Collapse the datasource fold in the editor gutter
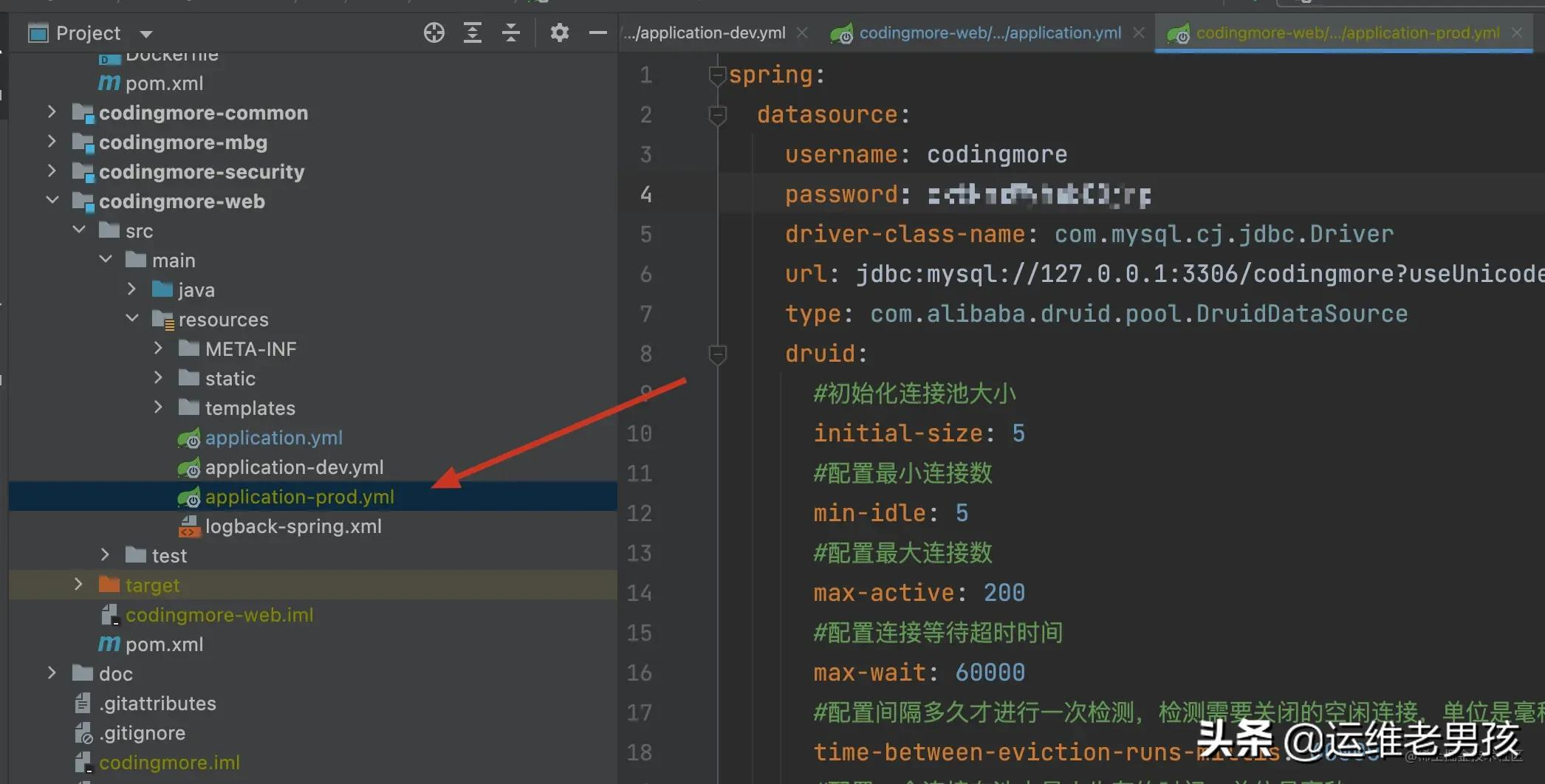The height and width of the screenshot is (784, 1545). [x=717, y=114]
